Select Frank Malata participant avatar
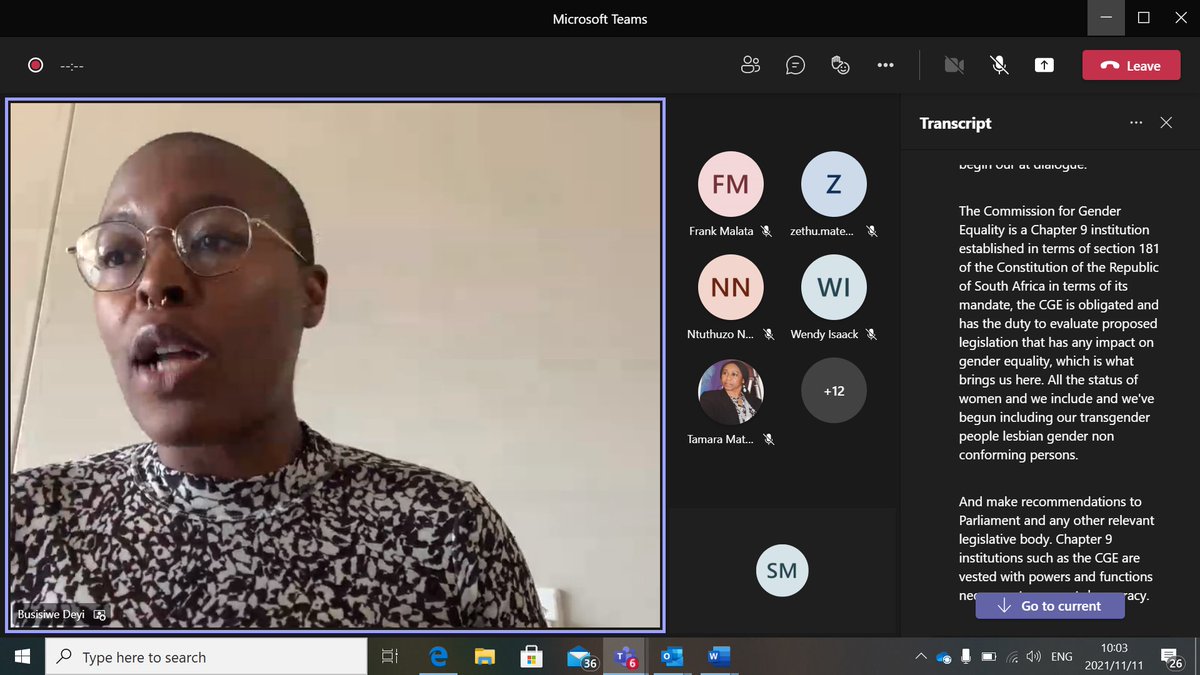 pyautogui.click(x=730, y=184)
